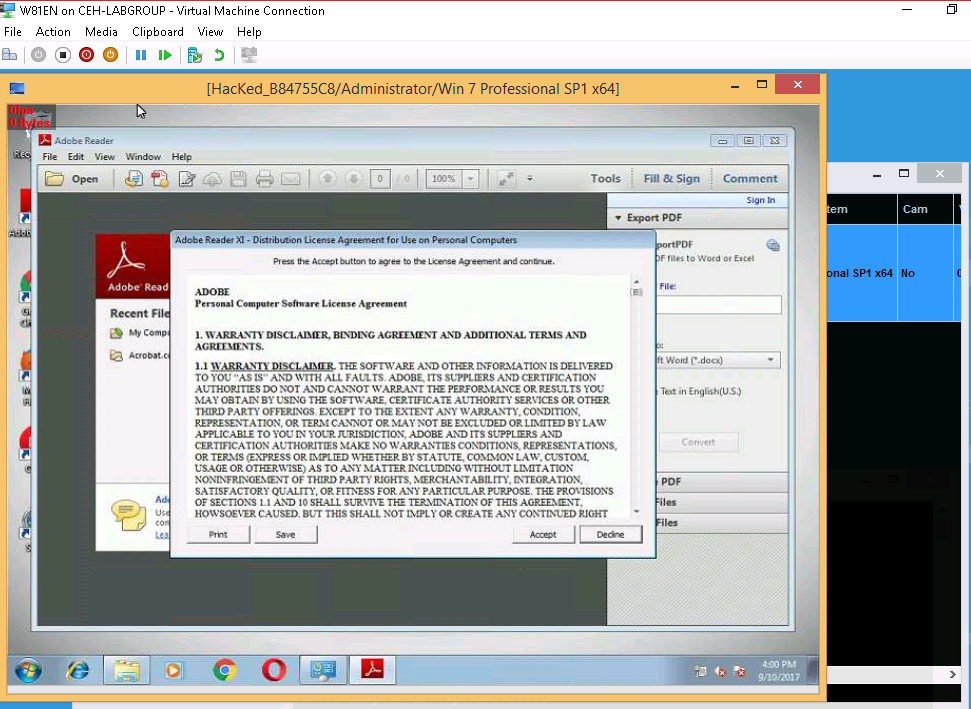Click the license text scrollbar down arrow
Image resolution: width=971 pixels, height=709 pixels.
click(637, 511)
